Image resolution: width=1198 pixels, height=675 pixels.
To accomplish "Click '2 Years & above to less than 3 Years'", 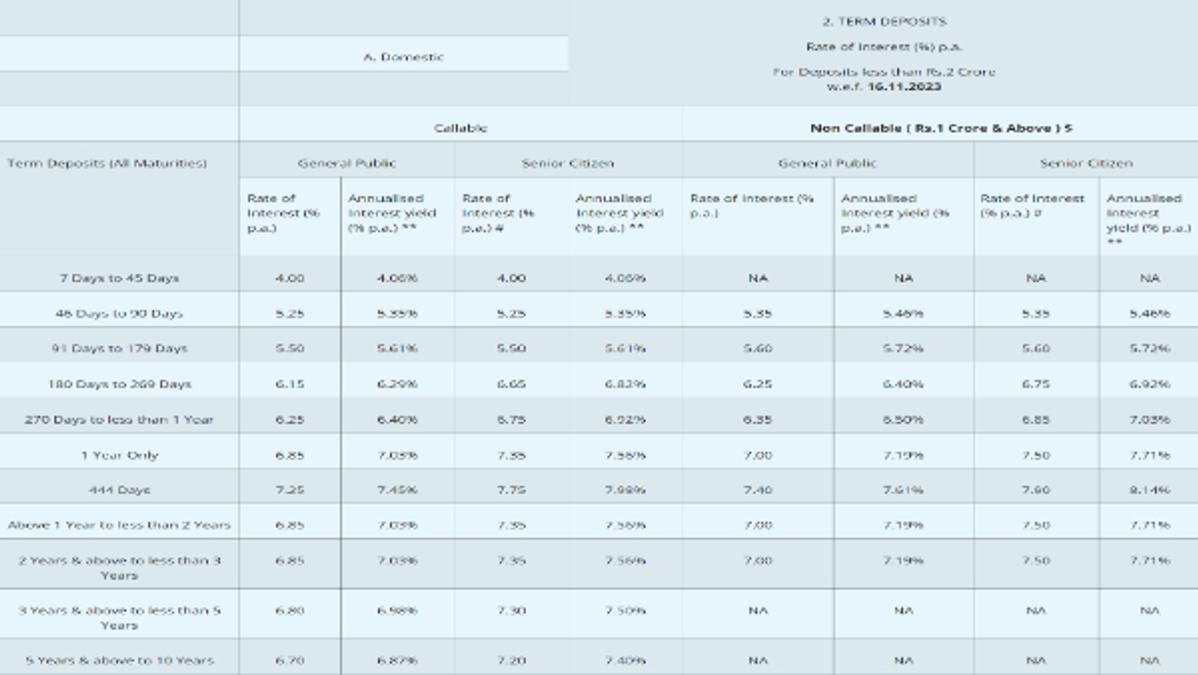I will coord(119,567).
